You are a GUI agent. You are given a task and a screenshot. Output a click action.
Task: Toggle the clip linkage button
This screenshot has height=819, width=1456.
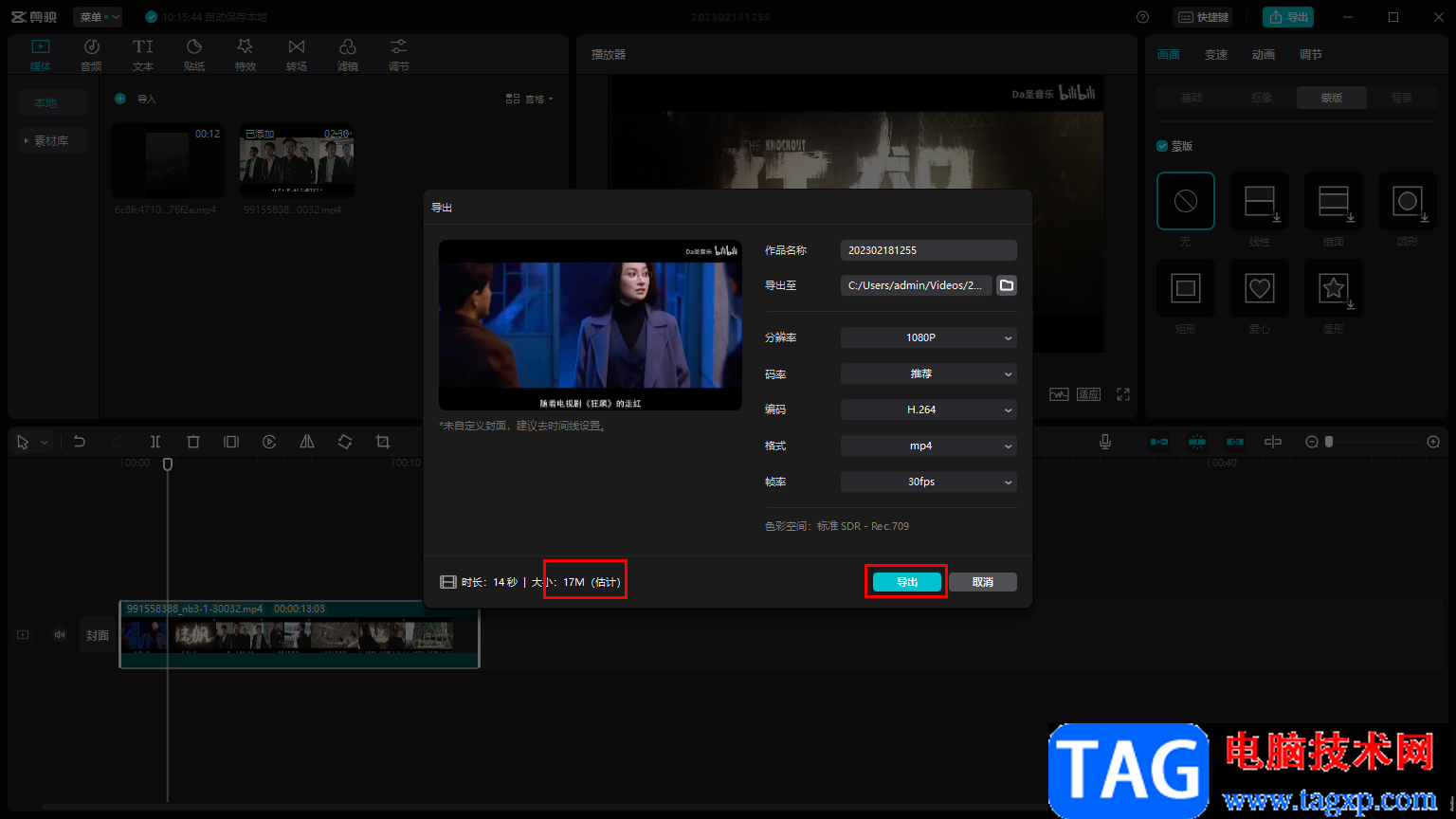(1235, 442)
